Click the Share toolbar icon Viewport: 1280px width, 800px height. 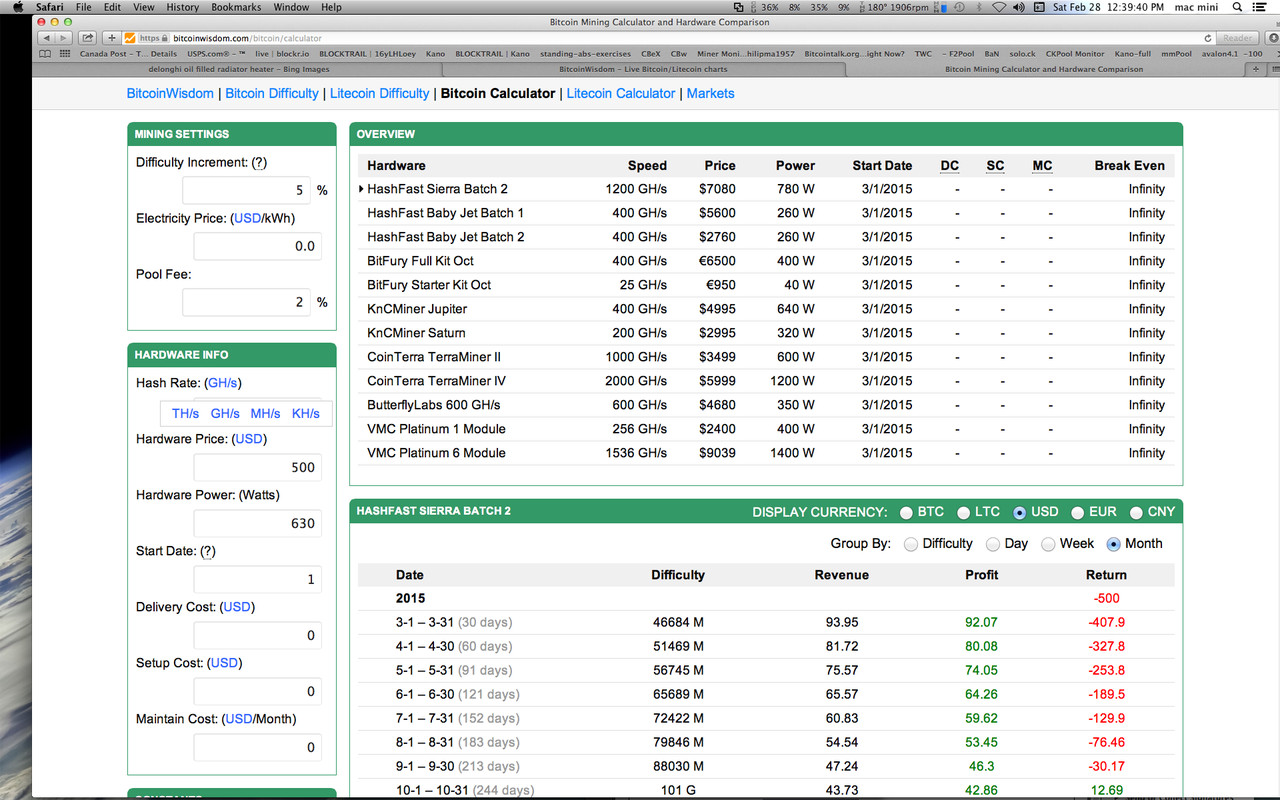click(x=87, y=38)
